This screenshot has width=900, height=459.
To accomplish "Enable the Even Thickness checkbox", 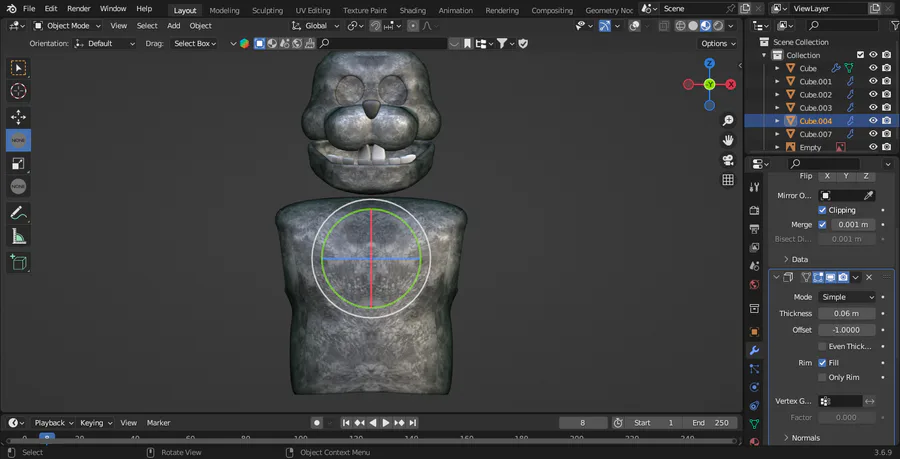I will [x=823, y=347].
